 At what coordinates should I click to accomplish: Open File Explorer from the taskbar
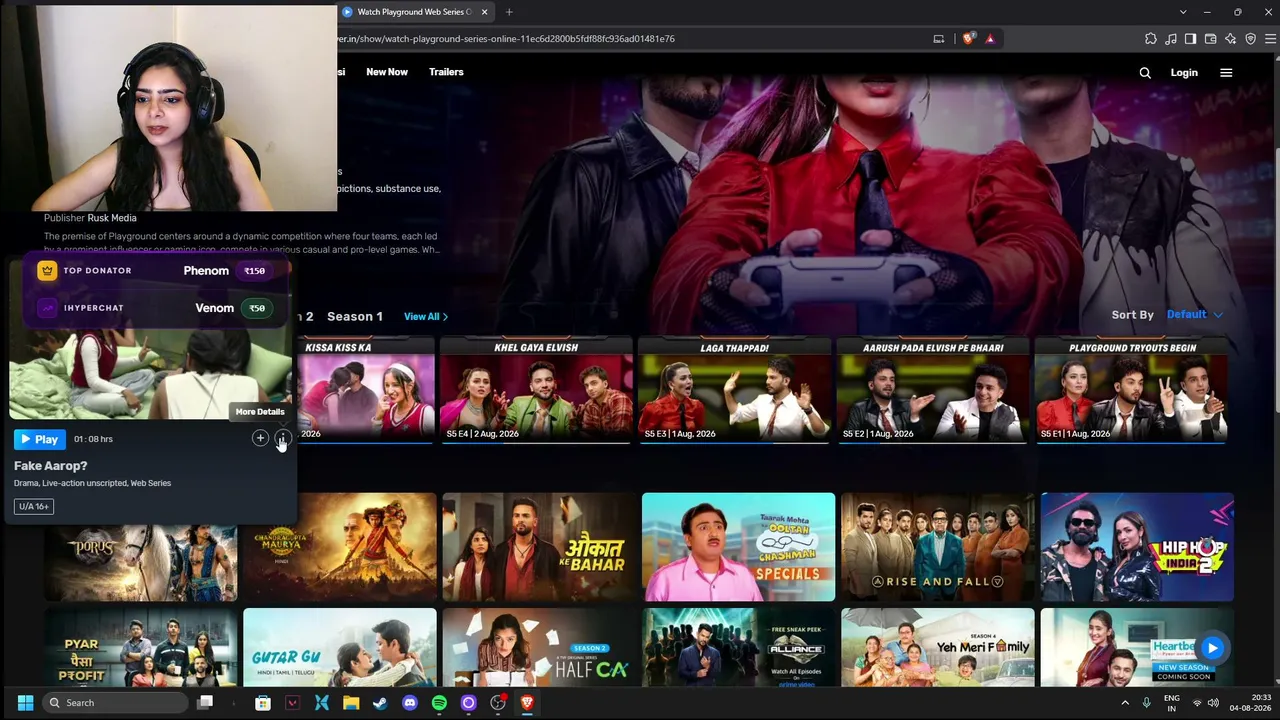coord(351,703)
